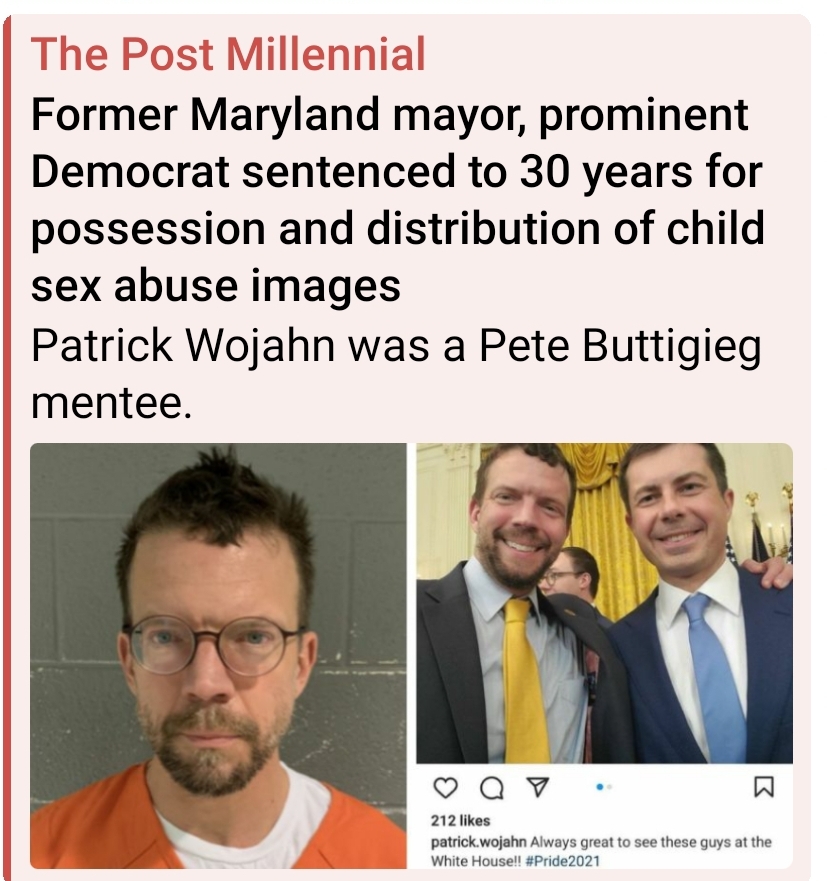The height and width of the screenshot is (881, 827).
Task: Click the red vertical bar beside the card
Action: coord(7,448)
